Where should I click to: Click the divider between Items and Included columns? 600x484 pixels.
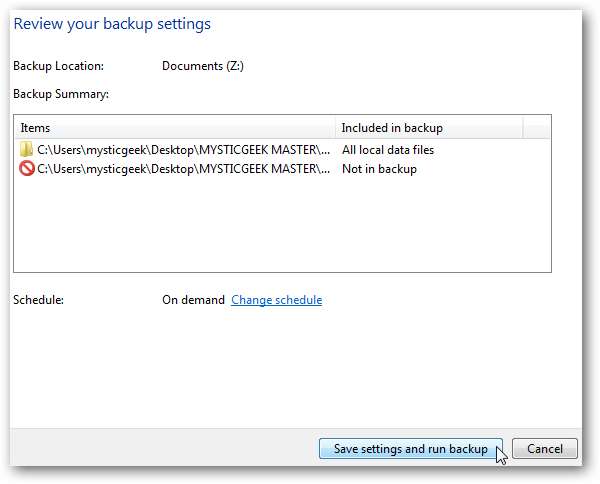[x=336, y=128]
